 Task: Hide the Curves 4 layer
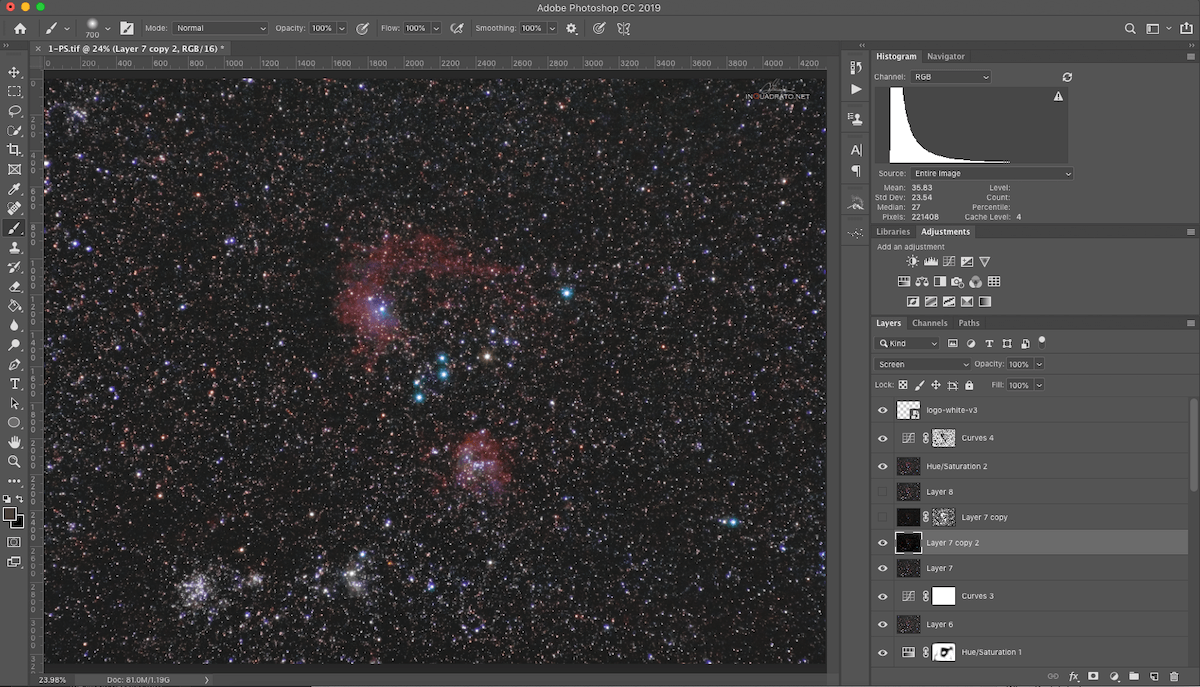tap(882, 438)
